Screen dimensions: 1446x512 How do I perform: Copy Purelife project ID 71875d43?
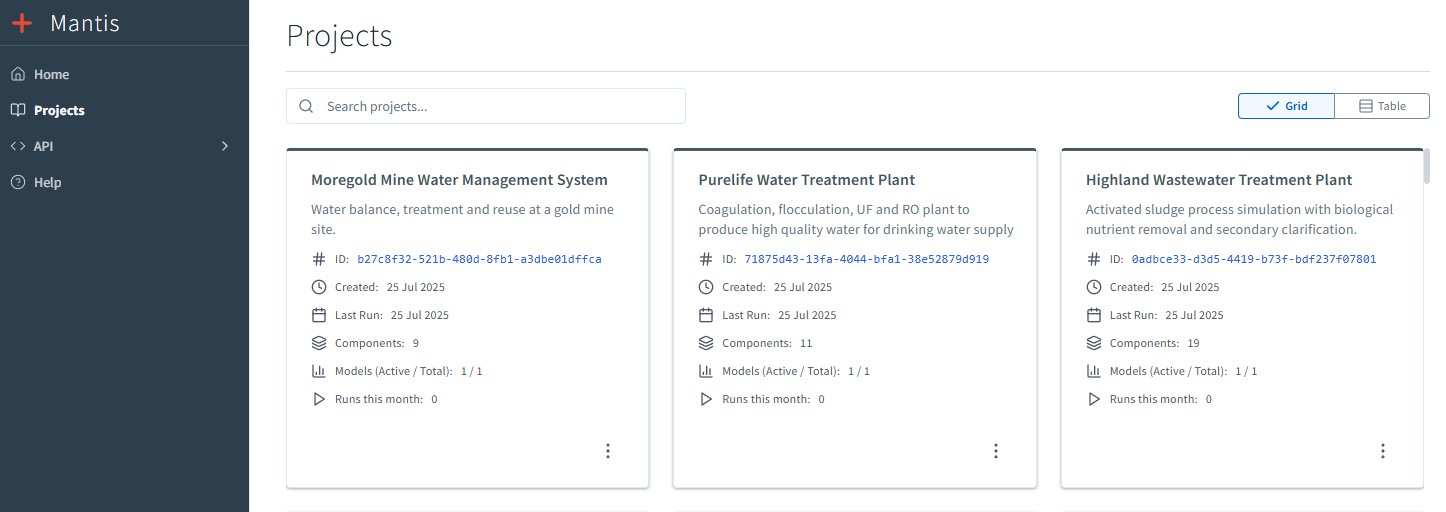tap(867, 259)
